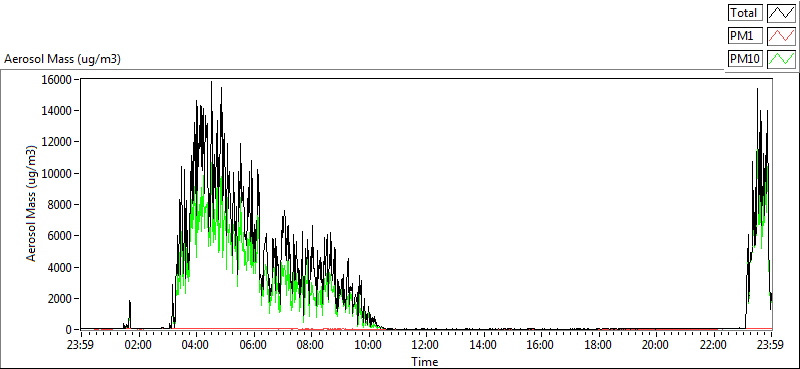Image resolution: width=800 pixels, height=369 pixels.
Task: Click the 2000 y-axis tick label
Action: click(x=59, y=299)
